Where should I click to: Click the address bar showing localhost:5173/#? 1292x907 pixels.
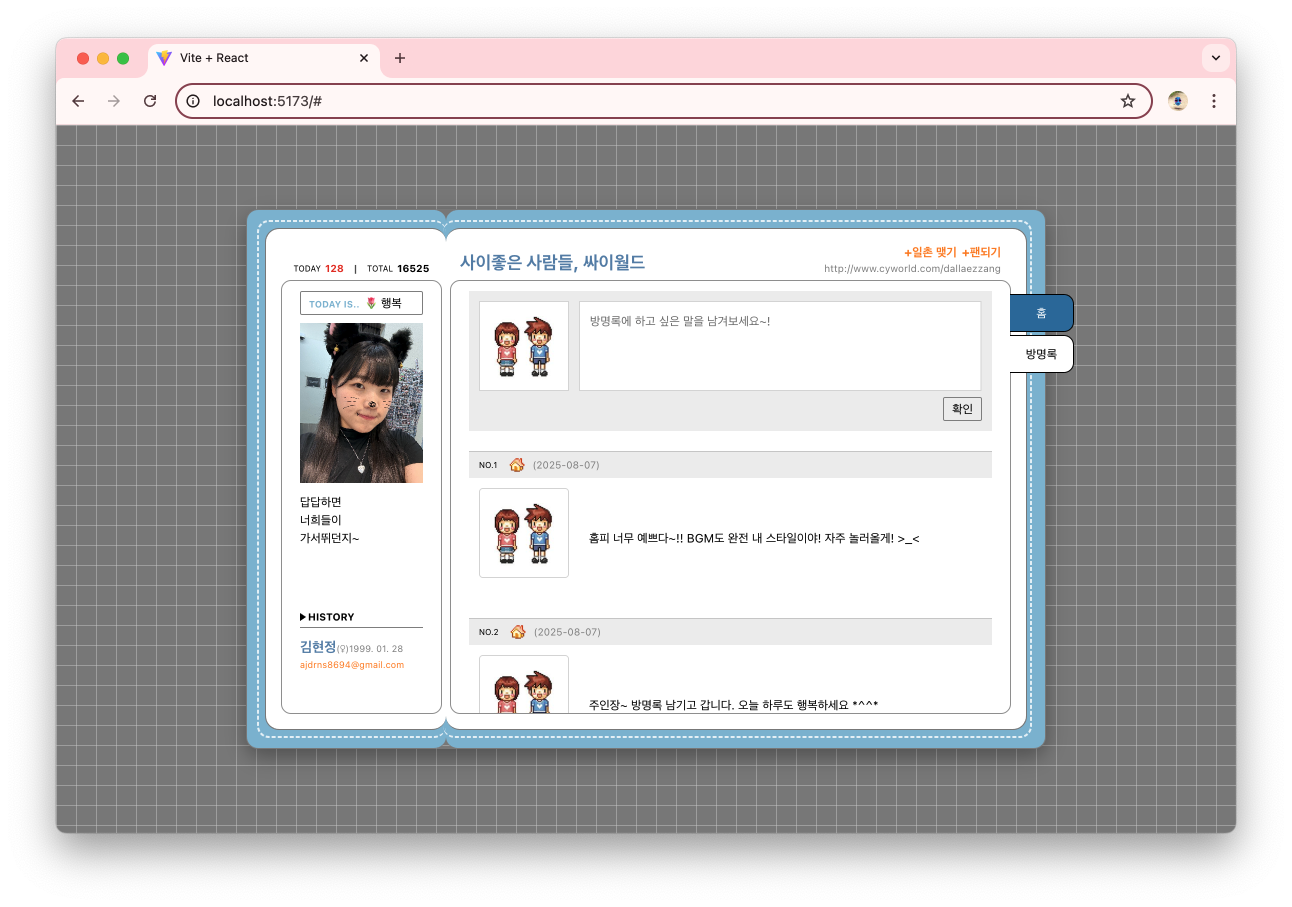pyautogui.click(x=663, y=101)
